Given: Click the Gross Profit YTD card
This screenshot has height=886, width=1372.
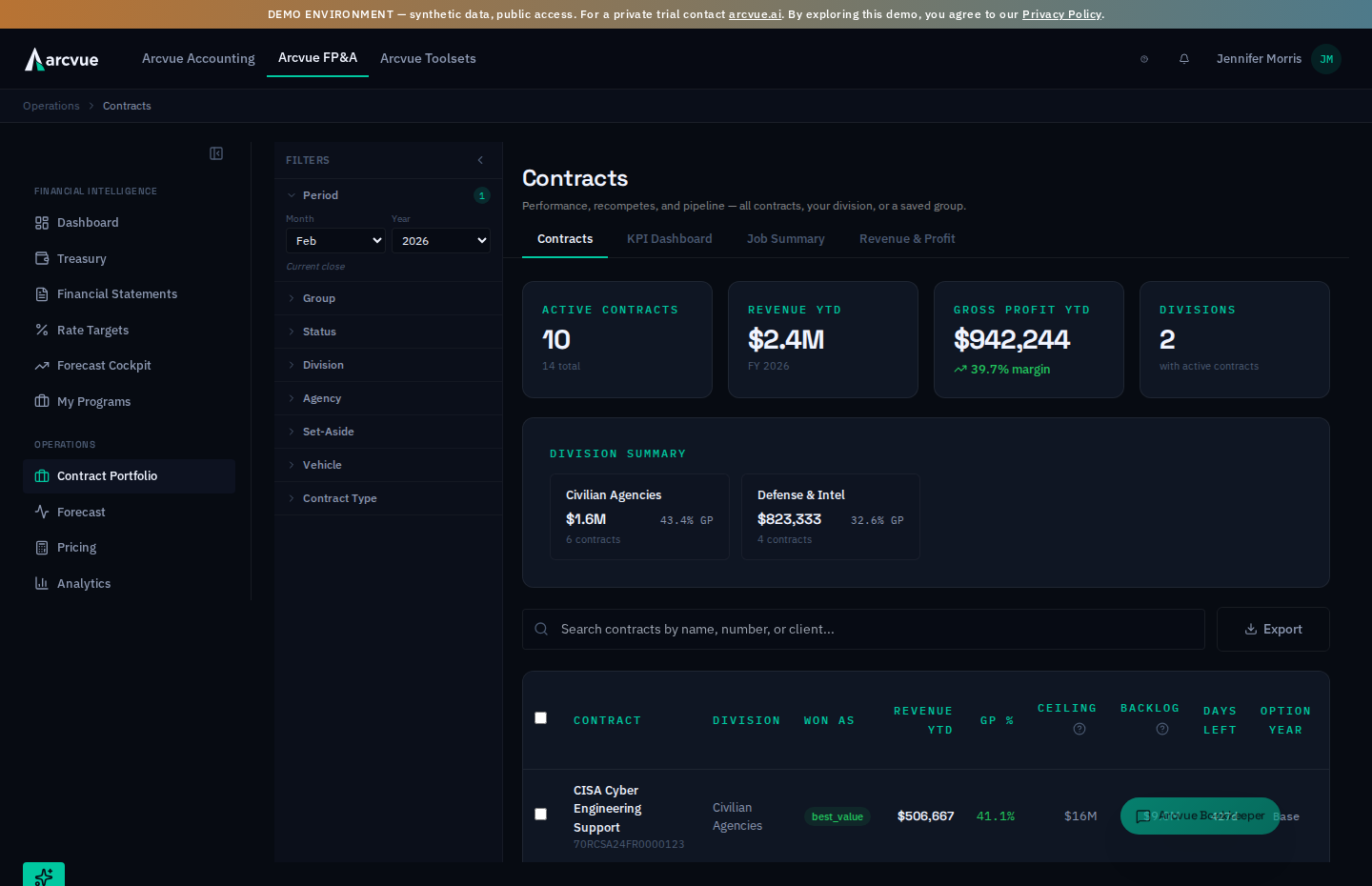Looking at the screenshot, I should pyautogui.click(x=1029, y=339).
